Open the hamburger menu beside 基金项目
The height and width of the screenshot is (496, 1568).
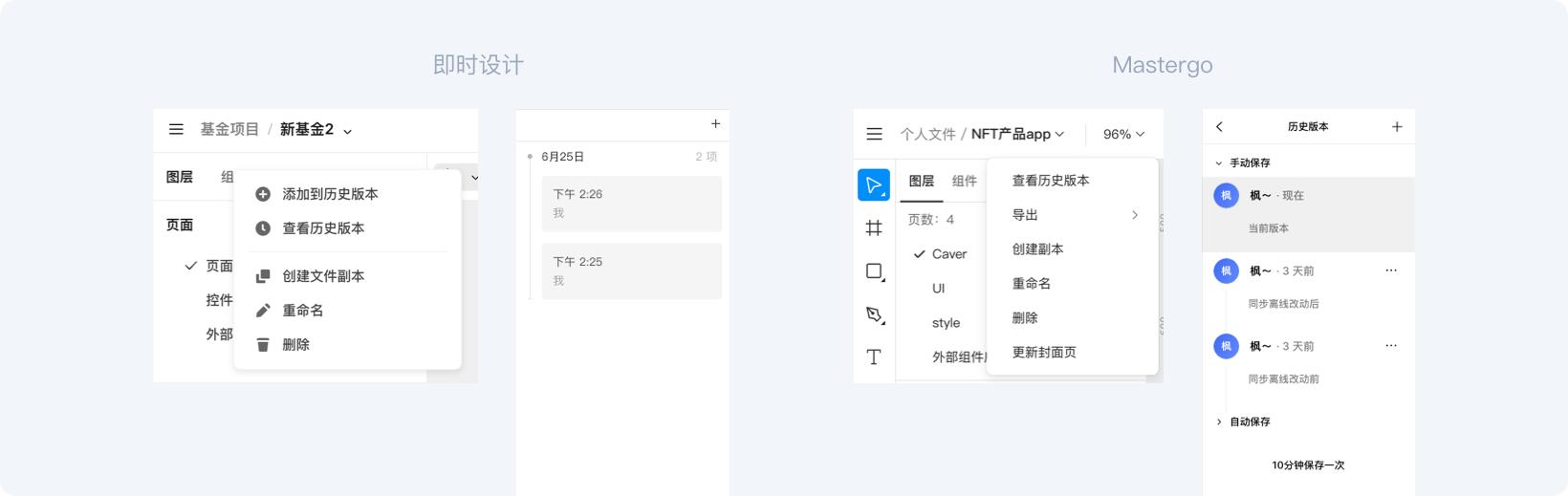(176, 129)
